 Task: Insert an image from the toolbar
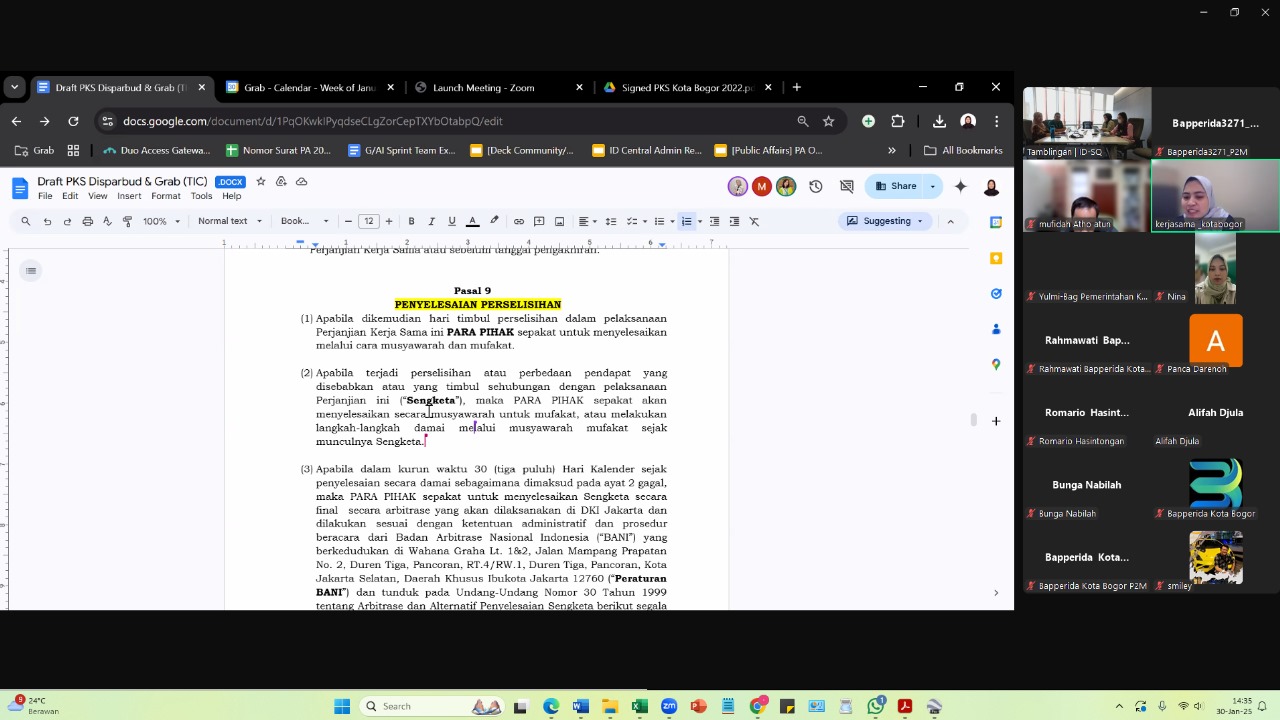[x=559, y=221]
